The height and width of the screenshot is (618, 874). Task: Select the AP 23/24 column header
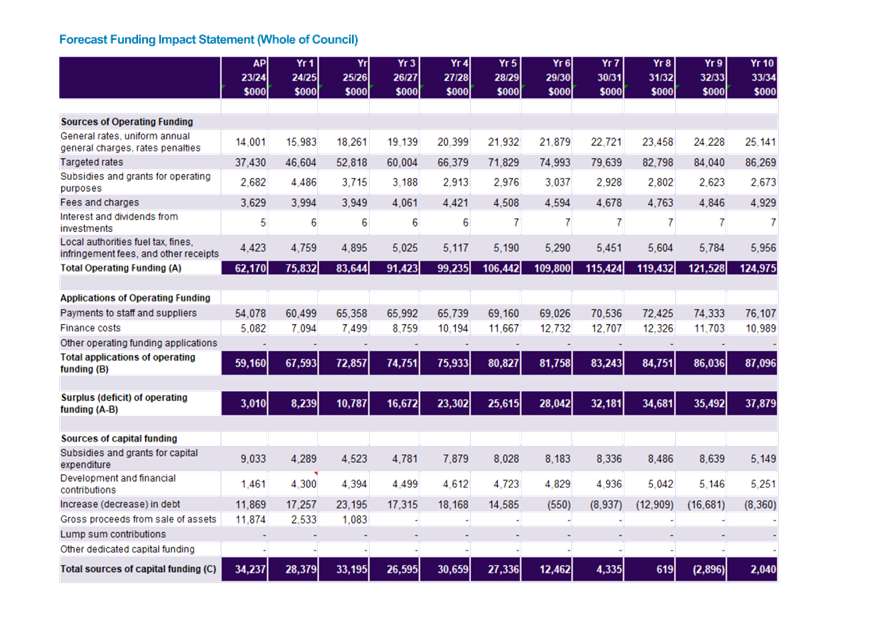click(x=245, y=77)
